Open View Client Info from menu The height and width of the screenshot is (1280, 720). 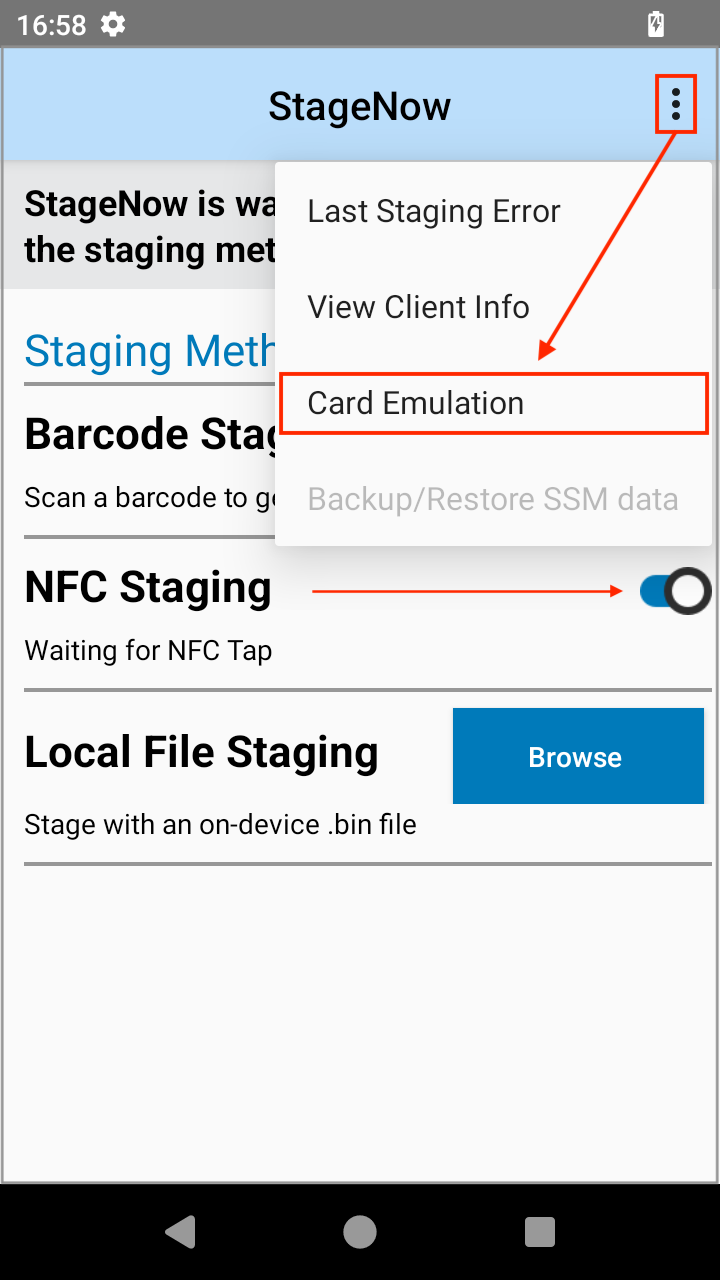click(419, 307)
